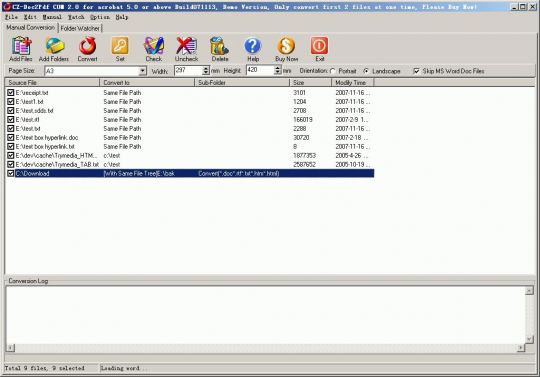This screenshot has width=540, height=377.
Task: Click the Exit power icon
Action: [319, 46]
